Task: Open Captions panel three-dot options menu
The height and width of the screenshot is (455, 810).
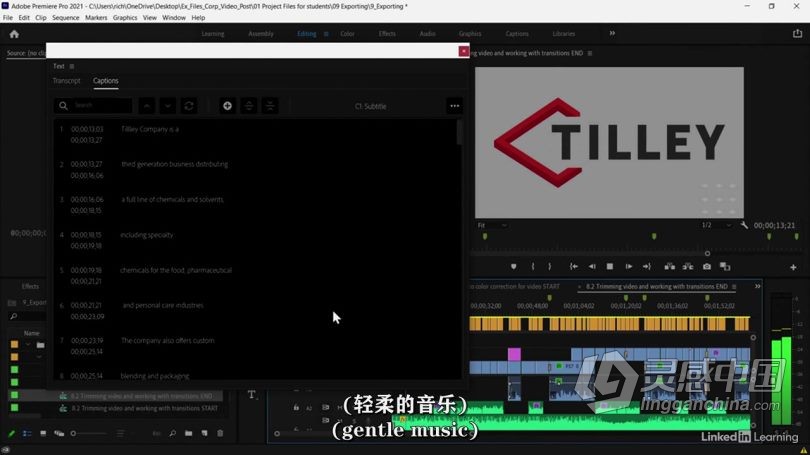Action: 455,106
